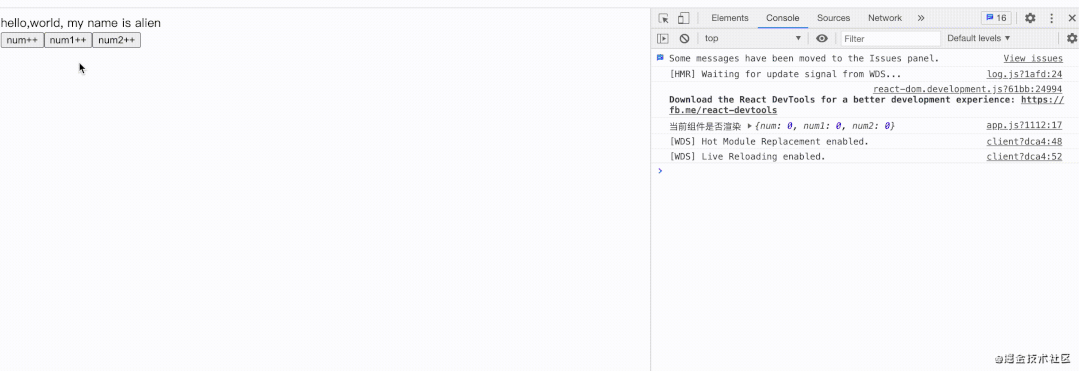Expand the logged num object triangle

(749, 126)
